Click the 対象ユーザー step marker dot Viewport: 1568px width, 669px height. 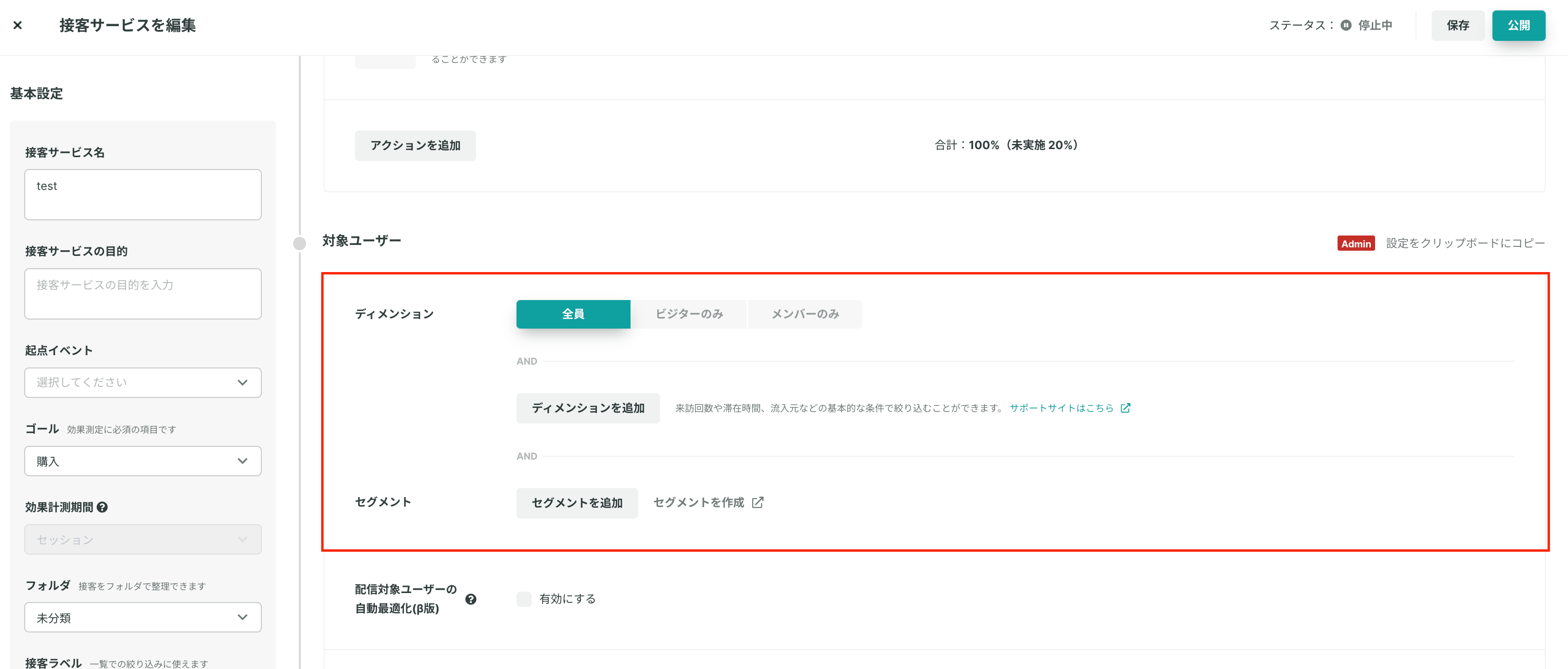coord(299,243)
